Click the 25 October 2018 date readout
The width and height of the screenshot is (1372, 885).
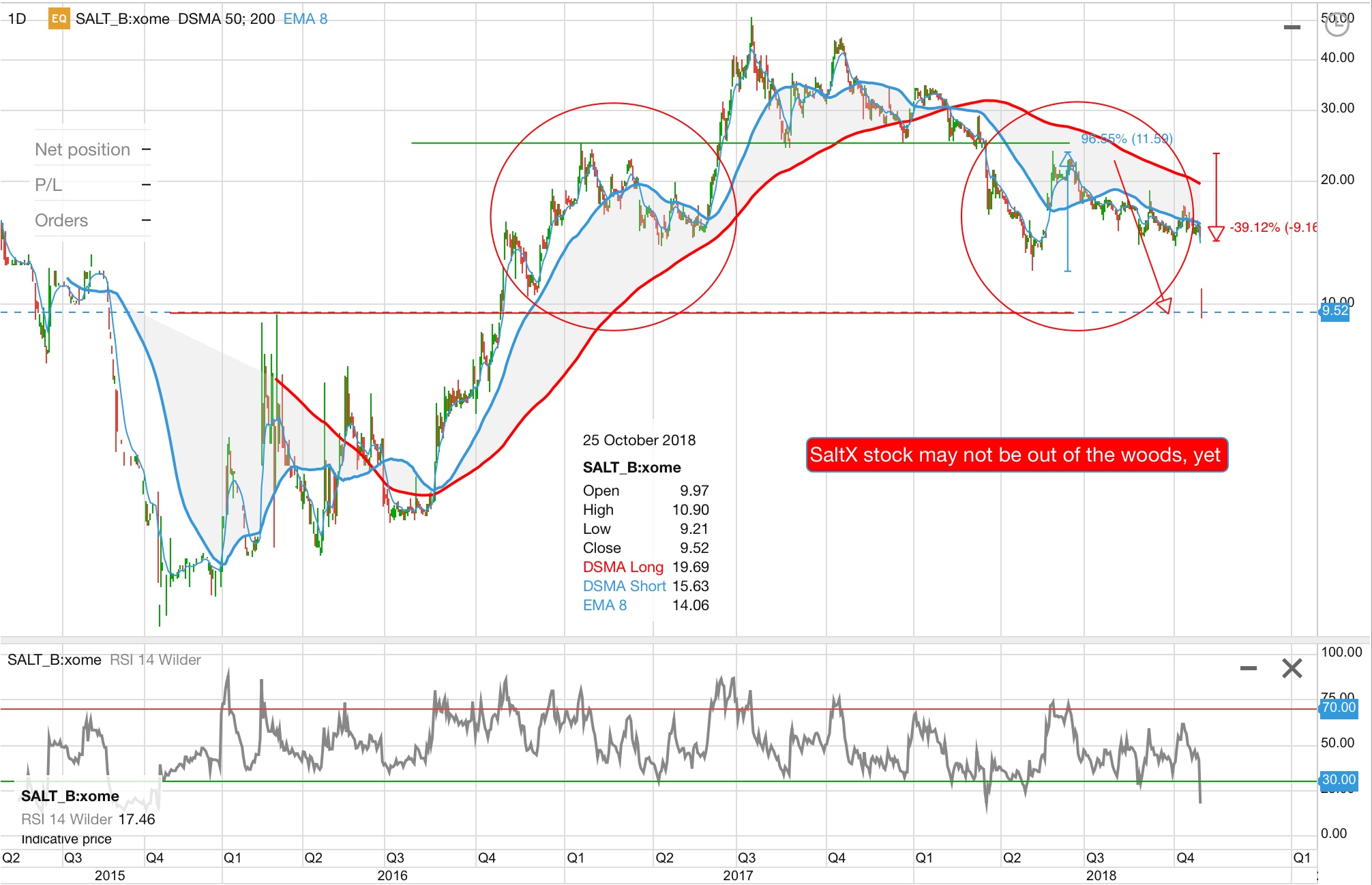coord(639,440)
